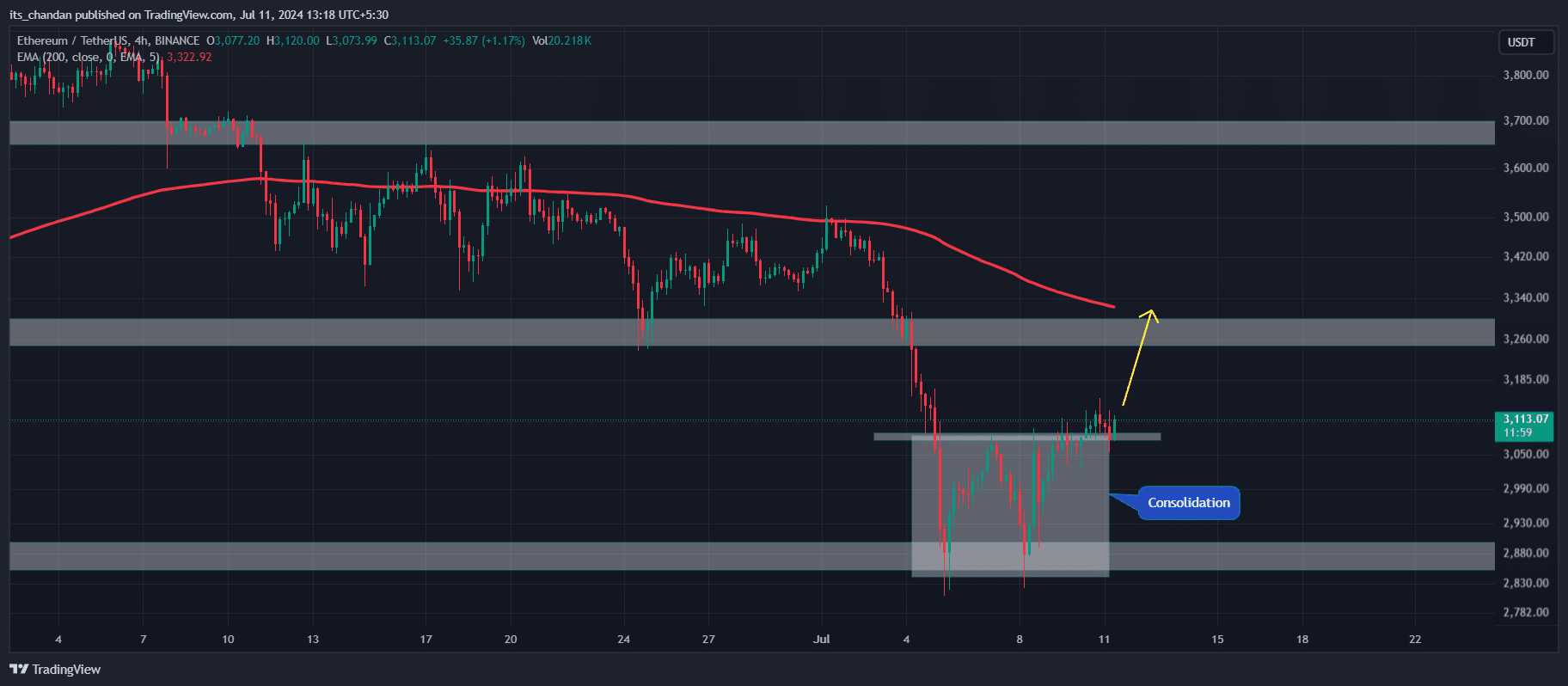Click the date label 7 on time axis

click(144, 639)
